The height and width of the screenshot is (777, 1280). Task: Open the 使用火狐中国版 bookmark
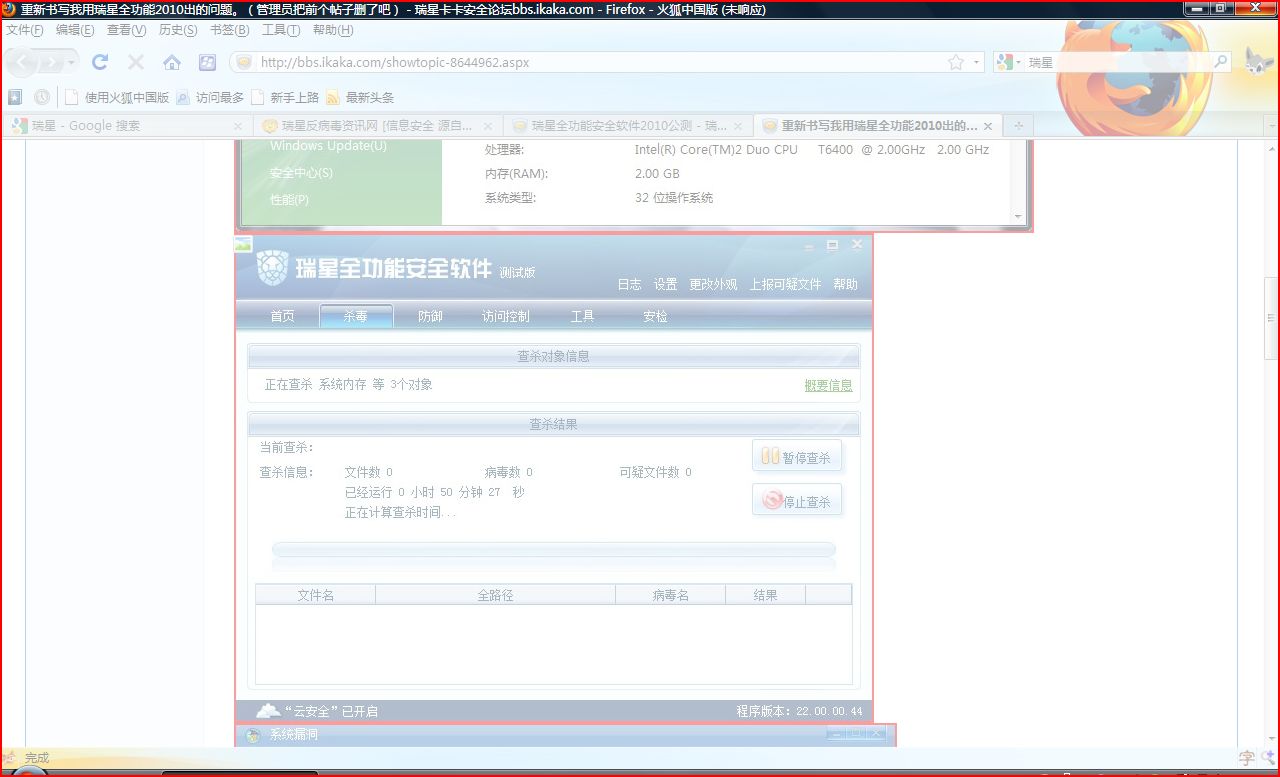pyautogui.click(x=117, y=97)
